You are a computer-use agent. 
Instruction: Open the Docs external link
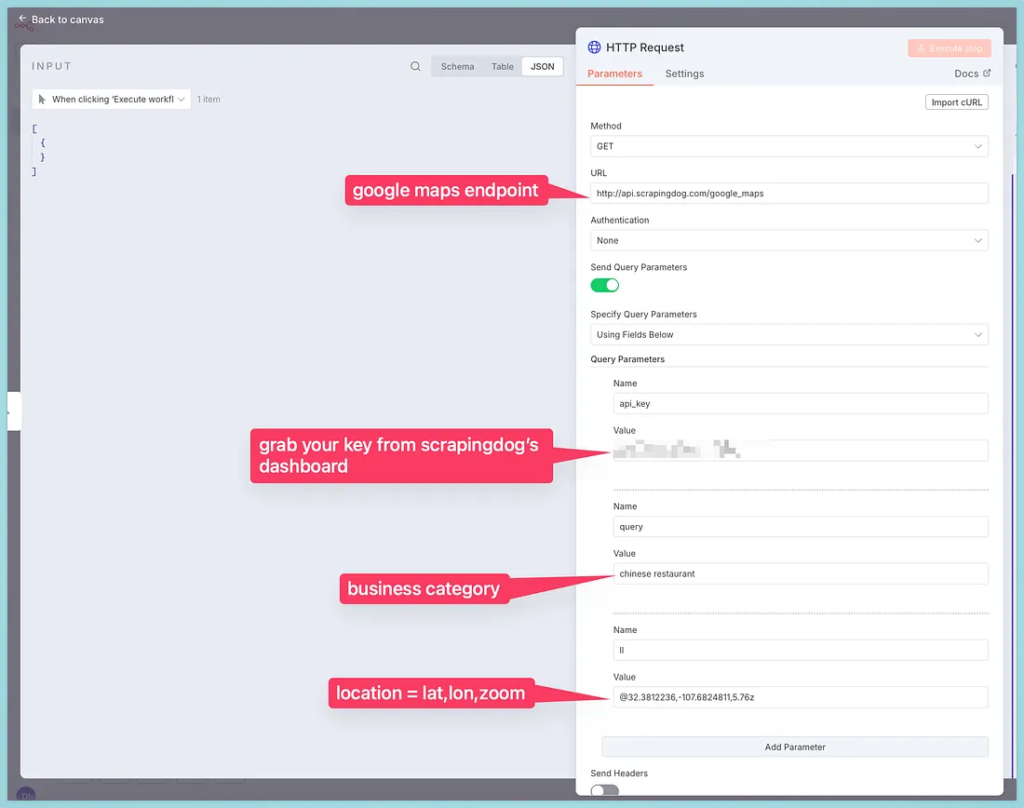[972, 73]
